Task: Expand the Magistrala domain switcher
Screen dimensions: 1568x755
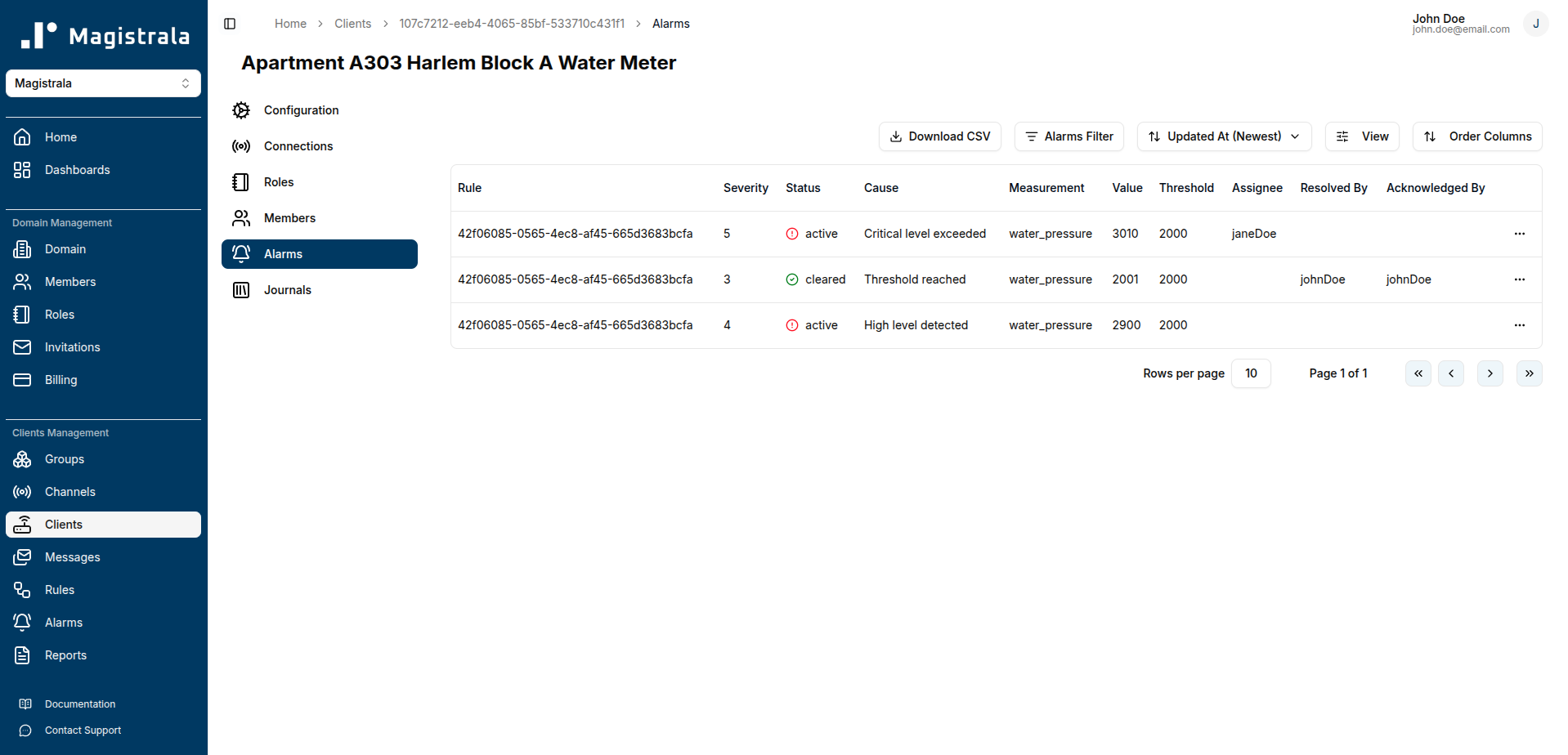Action: coord(103,83)
